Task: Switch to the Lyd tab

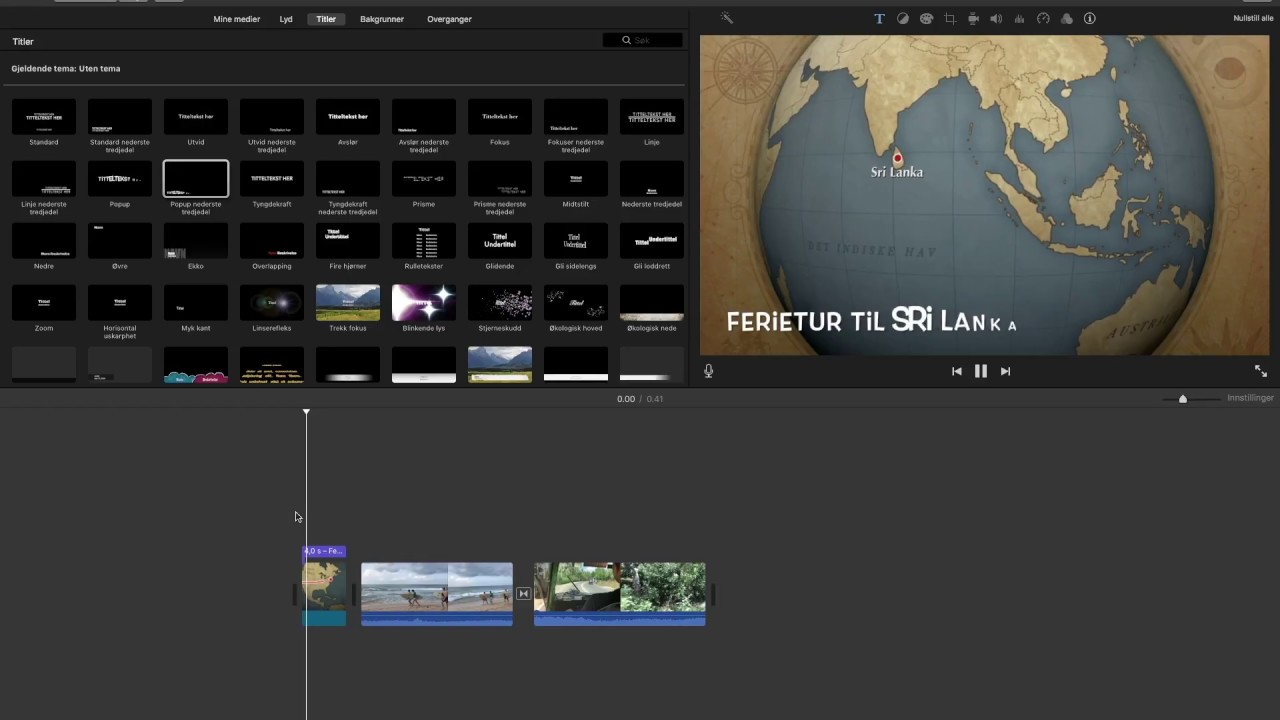Action: [286, 19]
